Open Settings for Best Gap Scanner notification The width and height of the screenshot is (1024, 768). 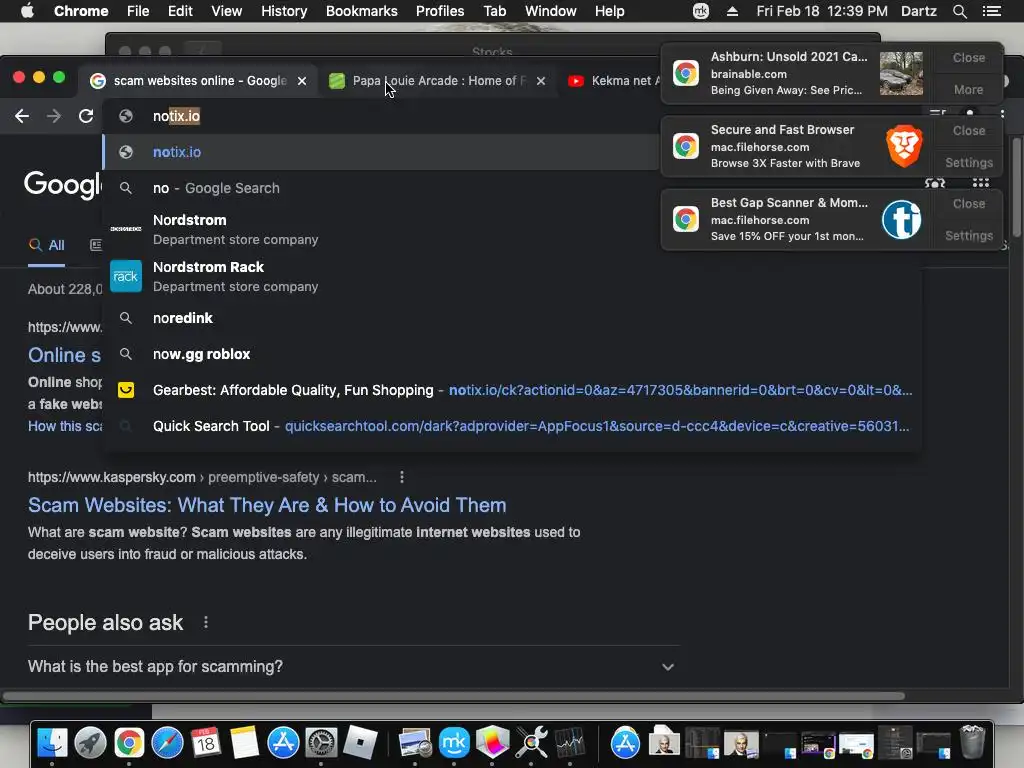[968, 236]
